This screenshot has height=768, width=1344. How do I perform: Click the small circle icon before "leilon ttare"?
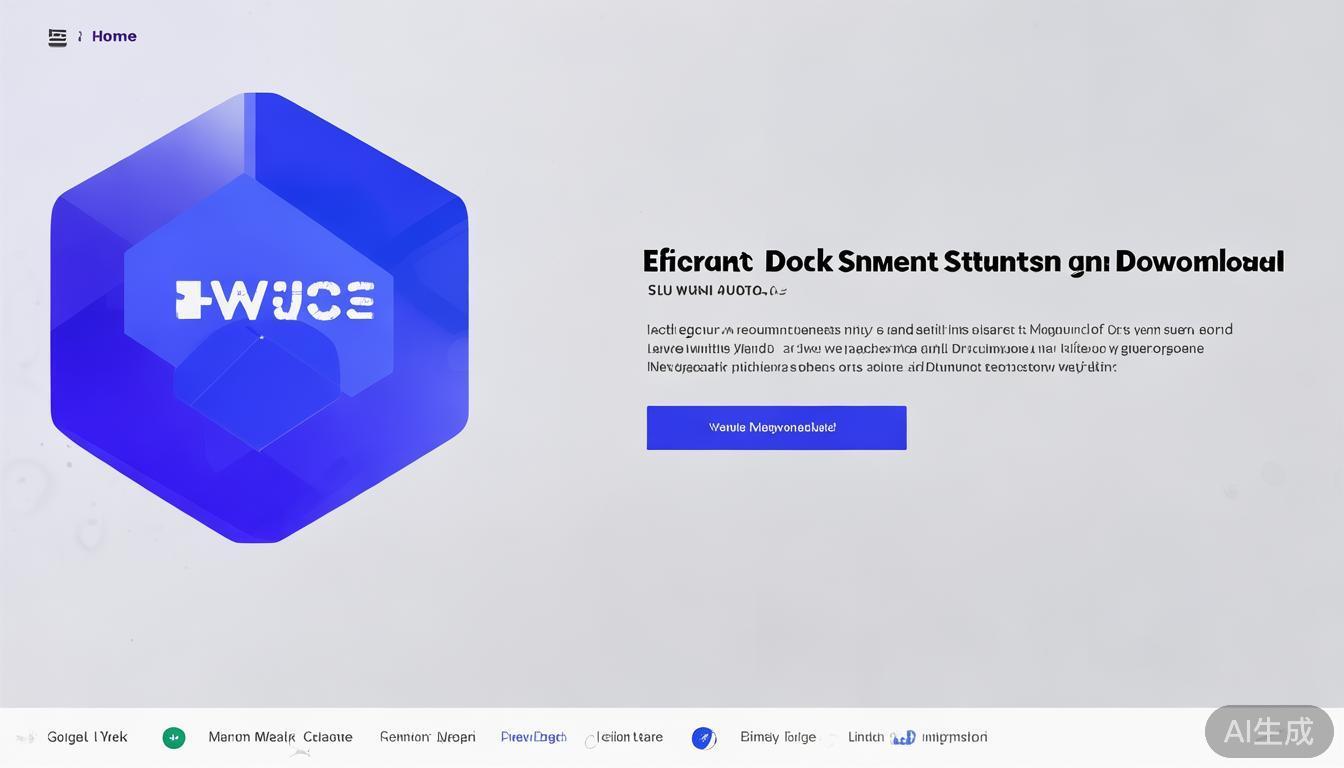pyautogui.click(x=590, y=741)
